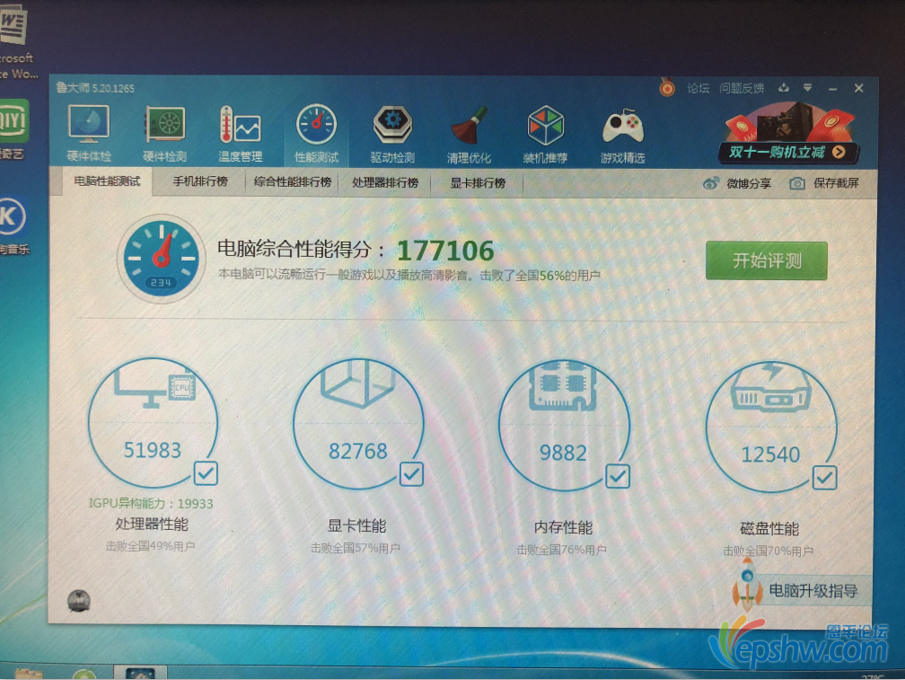Click the 击败全国70%用户 text
The height and width of the screenshot is (680, 905).
coord(768,551)
